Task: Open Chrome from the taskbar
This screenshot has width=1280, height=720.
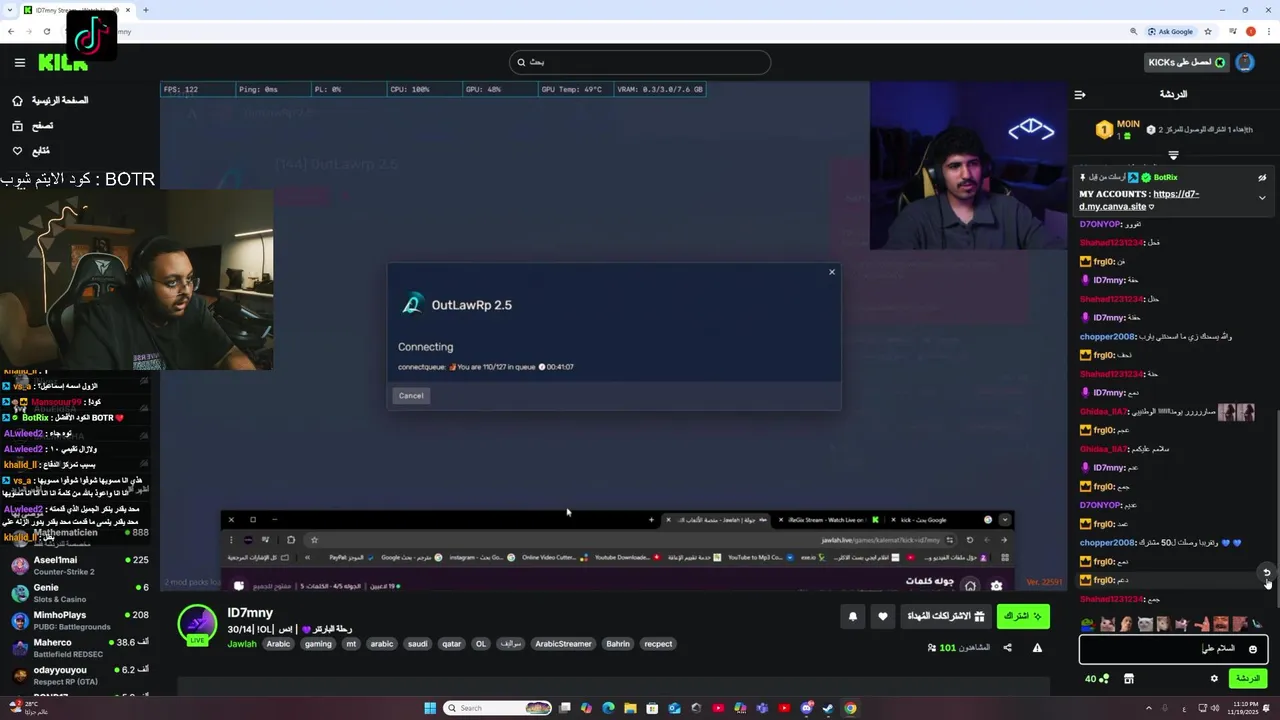Action: click(850, 708)
